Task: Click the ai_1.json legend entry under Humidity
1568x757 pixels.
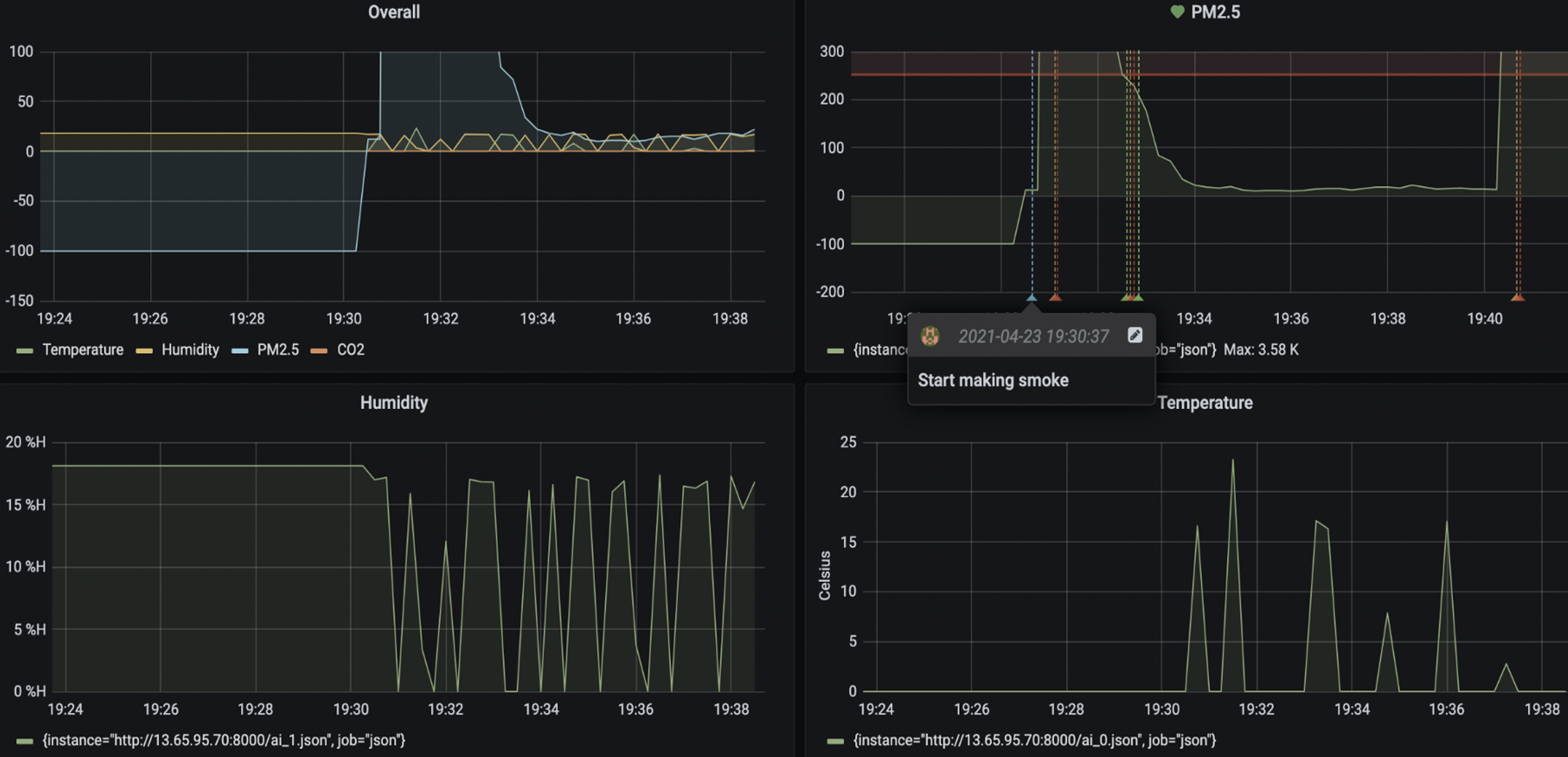Action: [223, 740]
